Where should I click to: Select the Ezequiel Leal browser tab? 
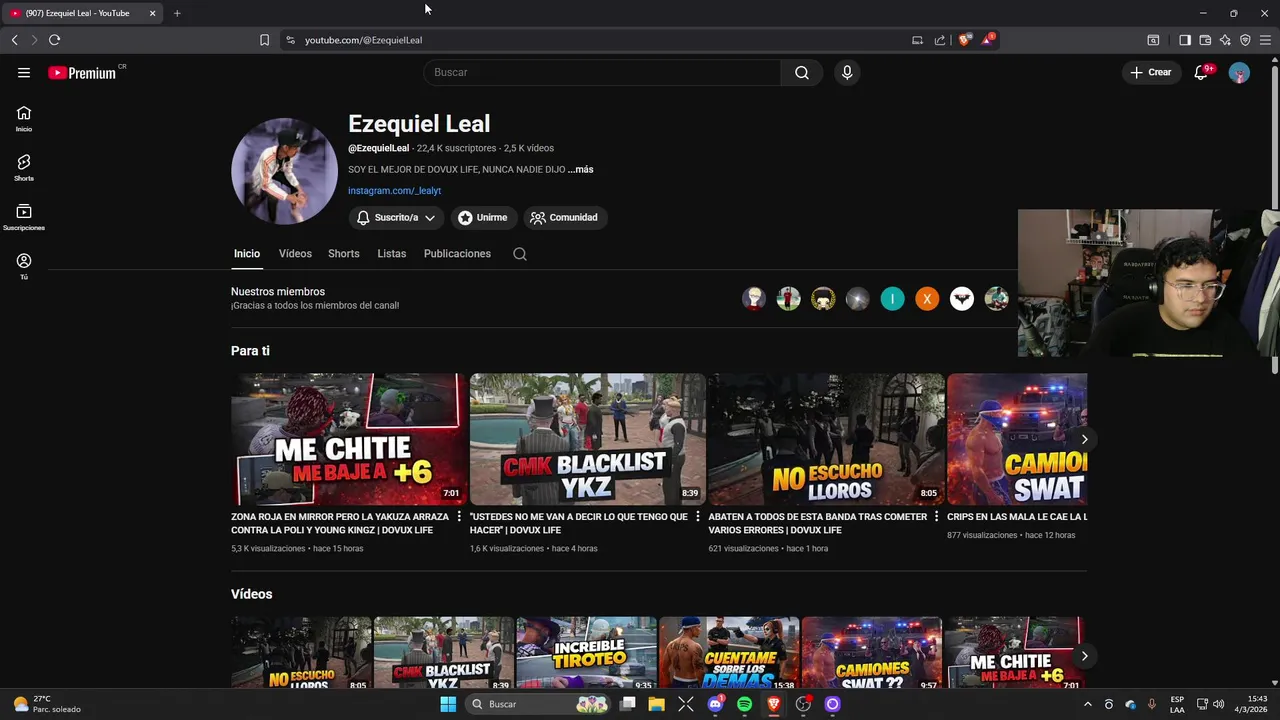[x=82, y=13]
